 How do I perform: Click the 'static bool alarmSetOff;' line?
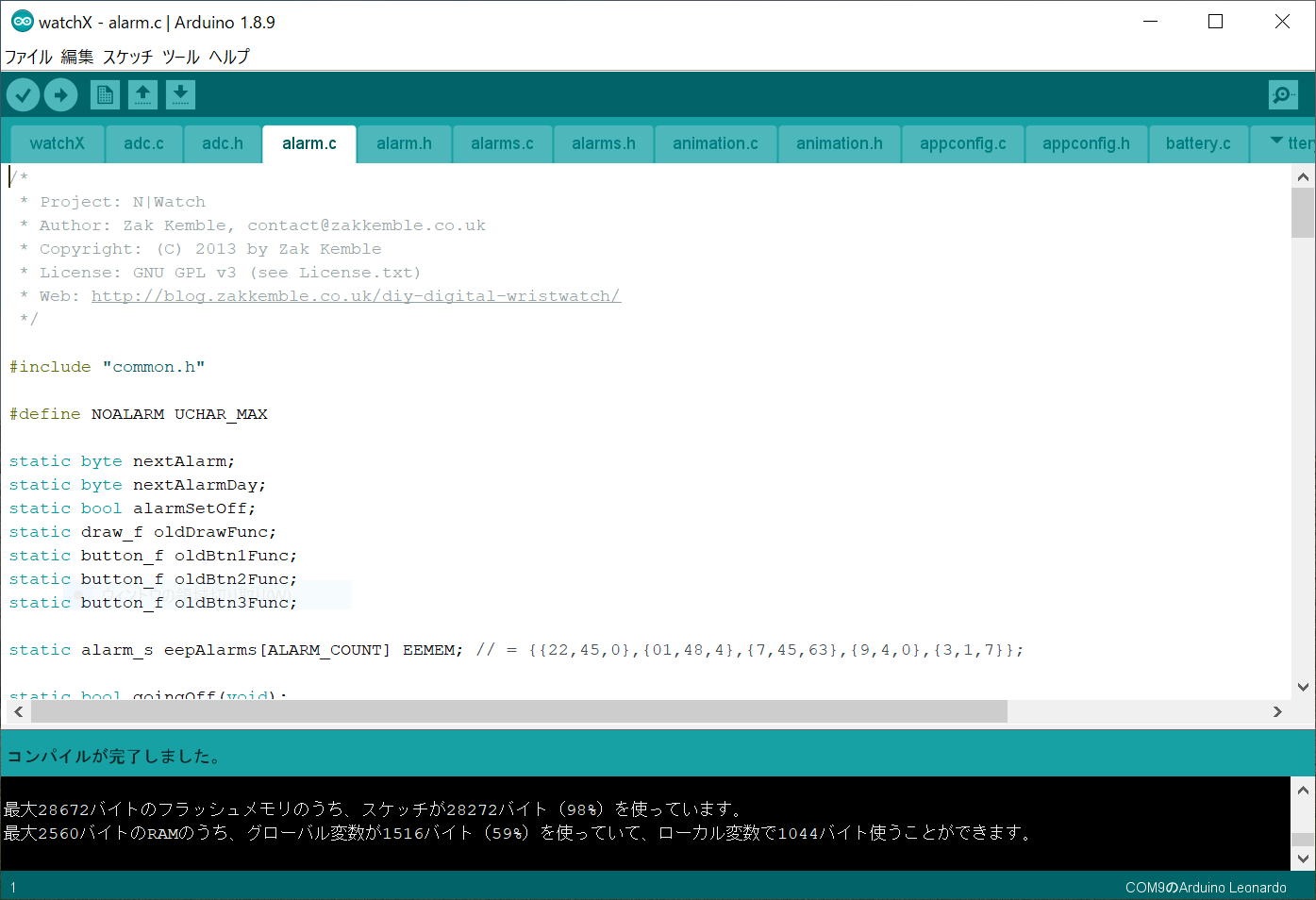(x=132, y=508)
